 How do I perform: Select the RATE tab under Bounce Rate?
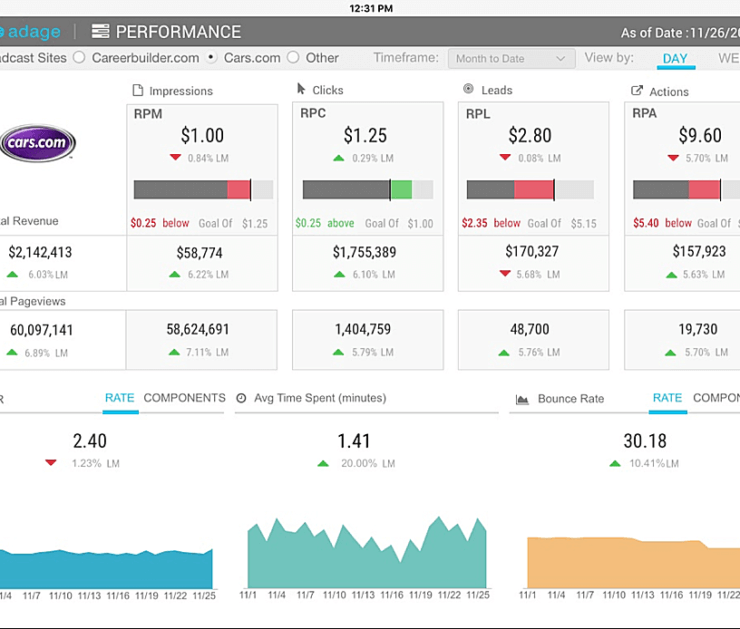point(667,398)
